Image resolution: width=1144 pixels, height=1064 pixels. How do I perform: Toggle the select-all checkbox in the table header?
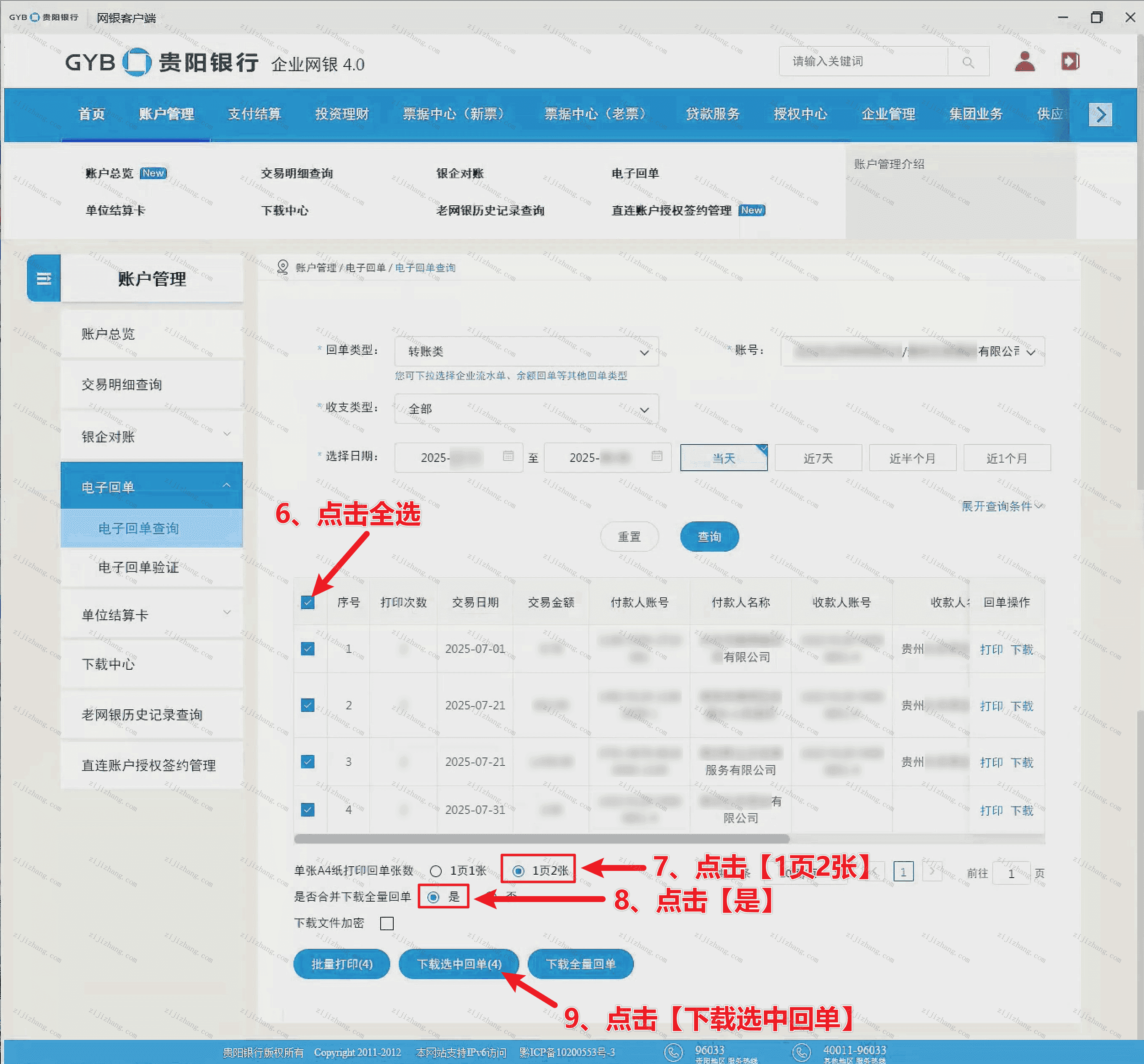[x=308, y=602]
